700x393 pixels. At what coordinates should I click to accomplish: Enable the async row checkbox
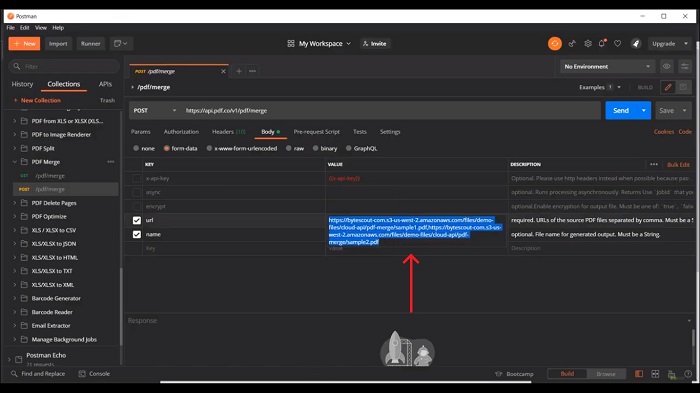(137, 192)
